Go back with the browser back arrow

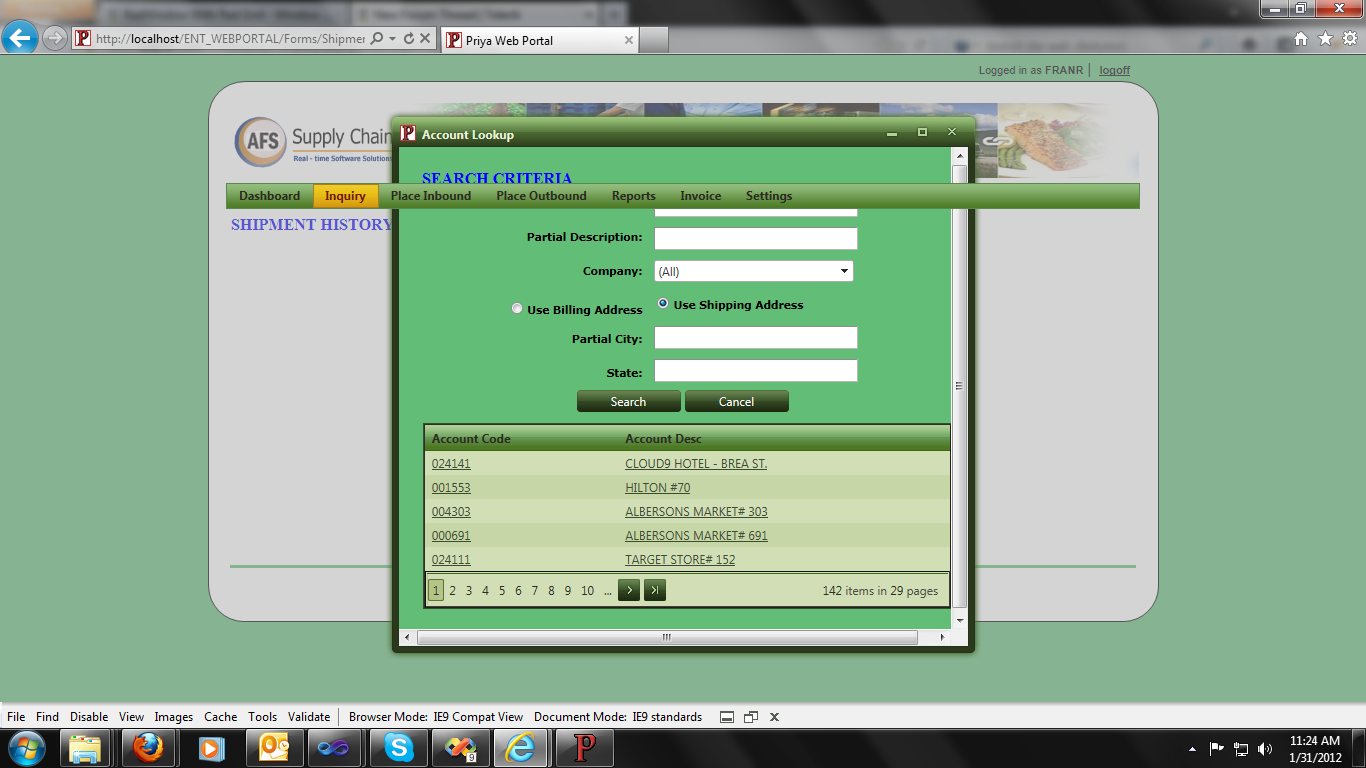[x=21, y=39]
